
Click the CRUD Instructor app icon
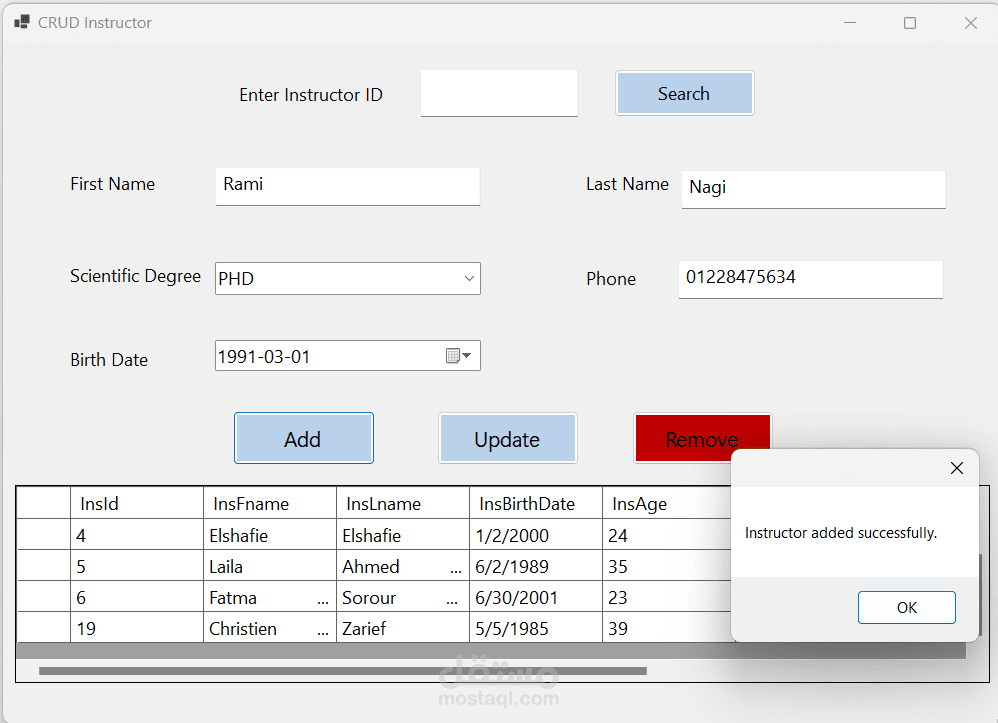pyautogui.click(x=22, y=22)
